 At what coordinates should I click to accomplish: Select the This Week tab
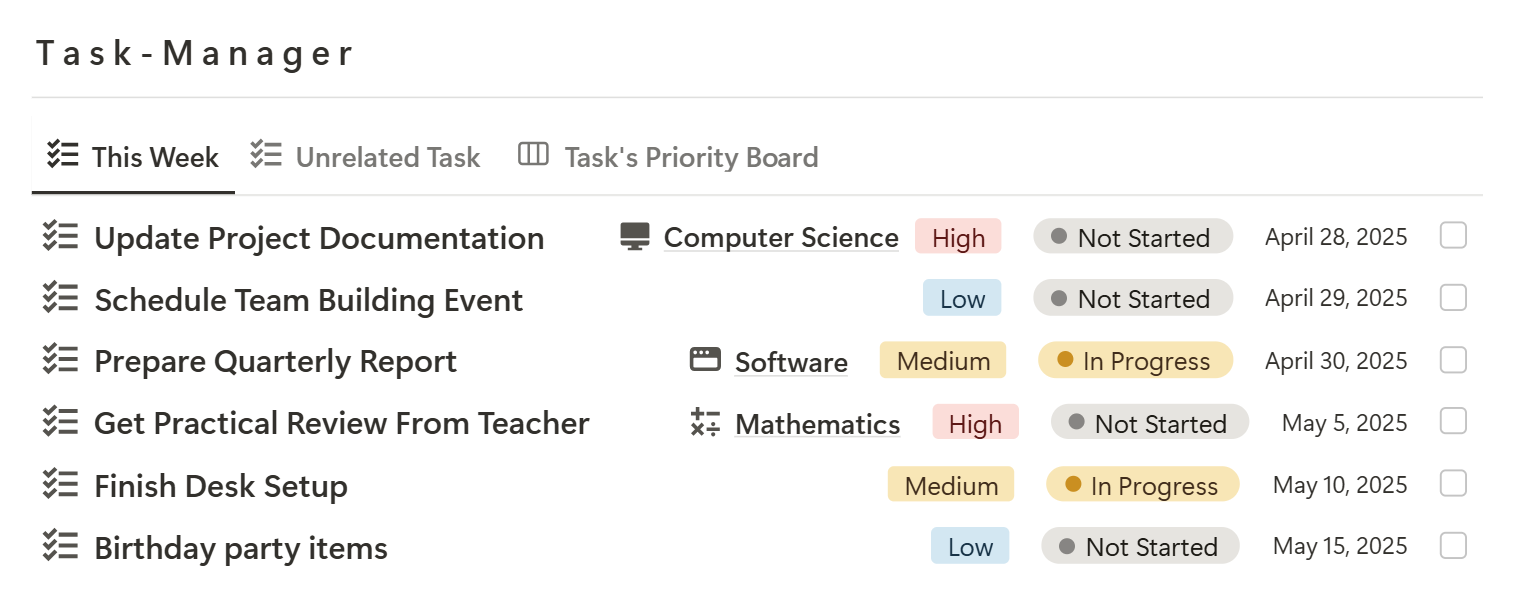134,157
